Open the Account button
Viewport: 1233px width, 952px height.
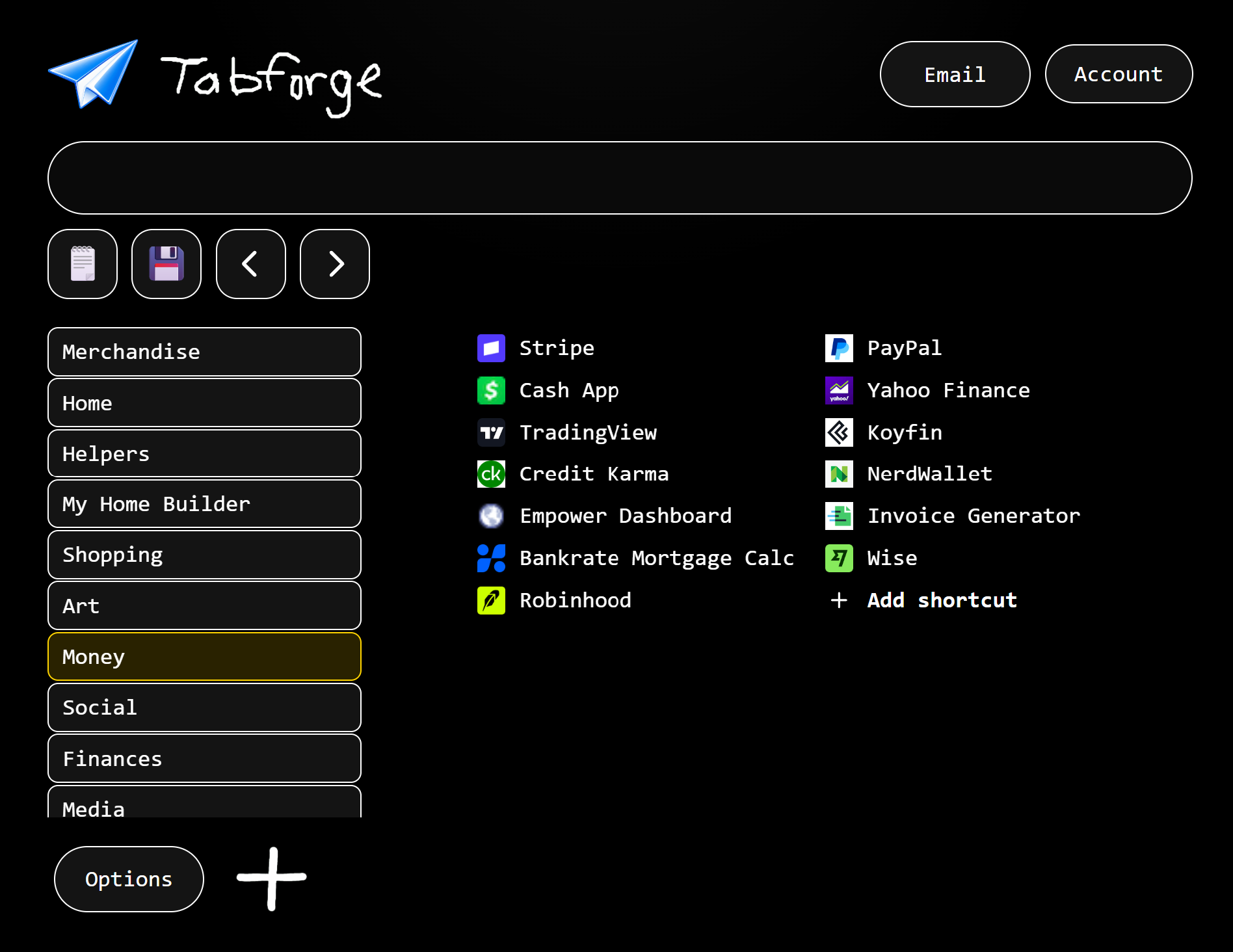[1119, 74]
